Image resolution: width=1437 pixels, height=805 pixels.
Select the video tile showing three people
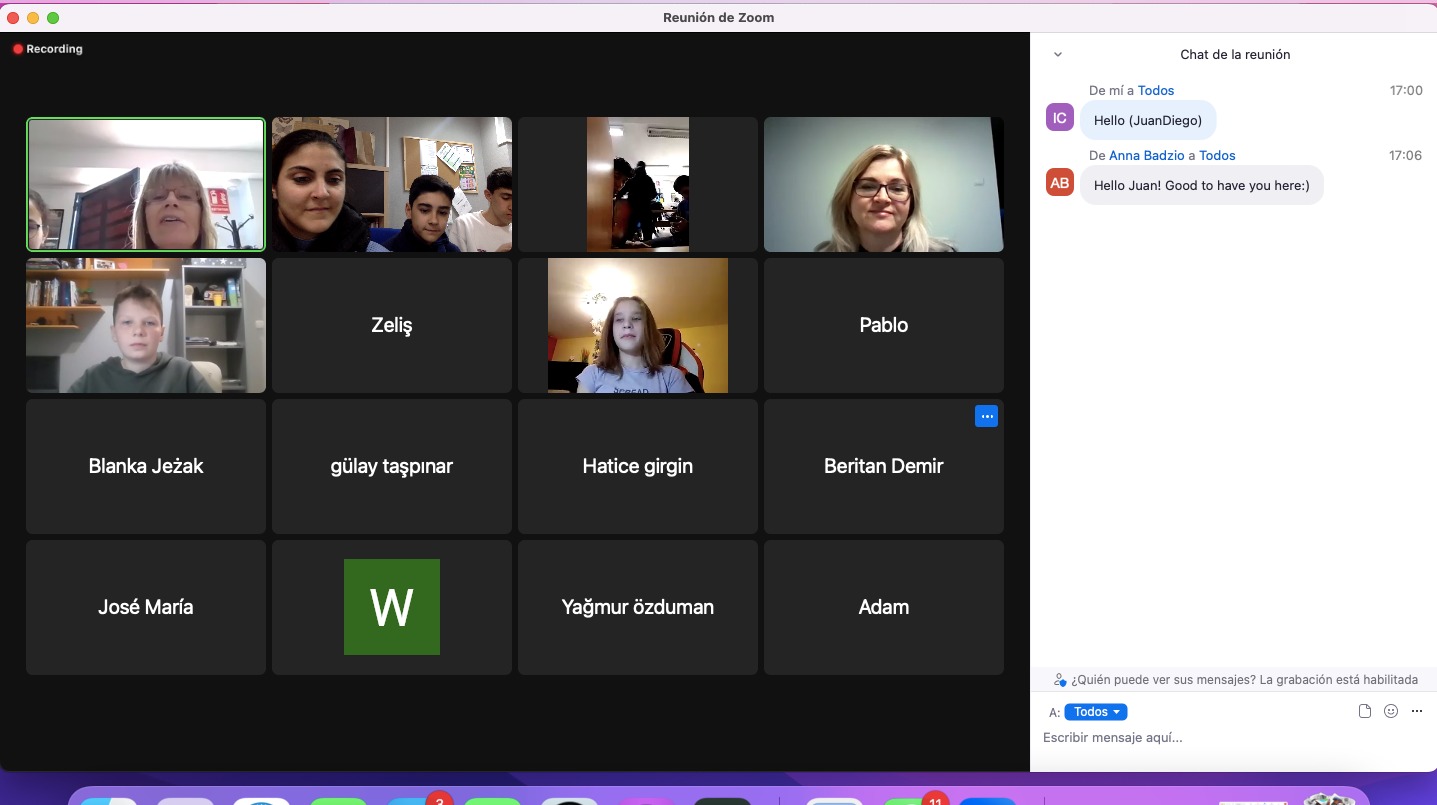coord(392,184)
